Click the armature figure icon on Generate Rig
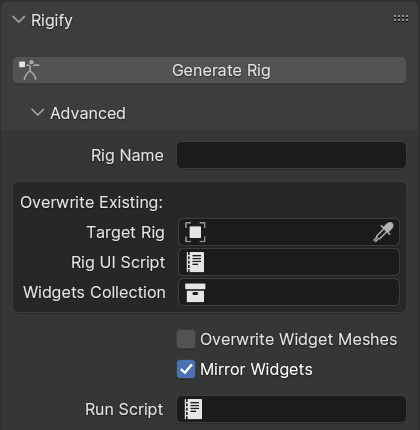Screen dimensions: 420x430 pos(29,70)
